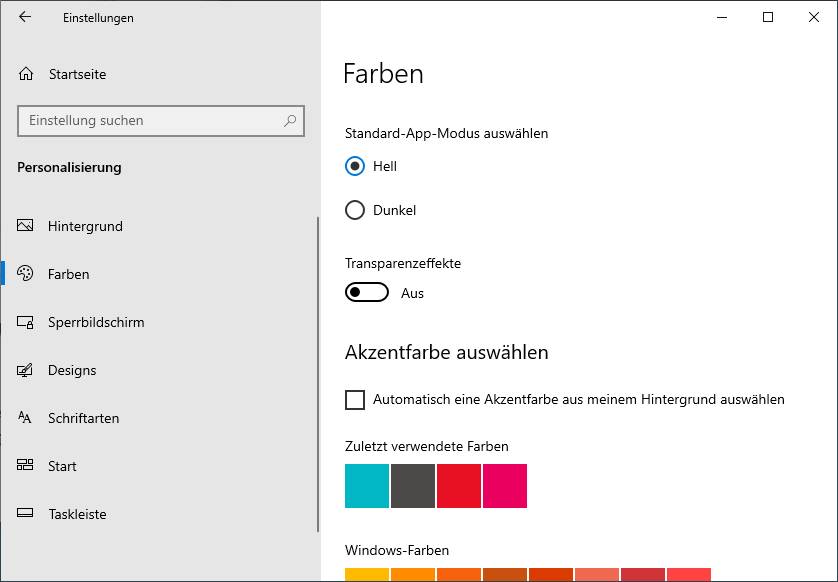Screen dimensions: 838x582
Task: Click the back arrow icon
Action: coord(25,17)
